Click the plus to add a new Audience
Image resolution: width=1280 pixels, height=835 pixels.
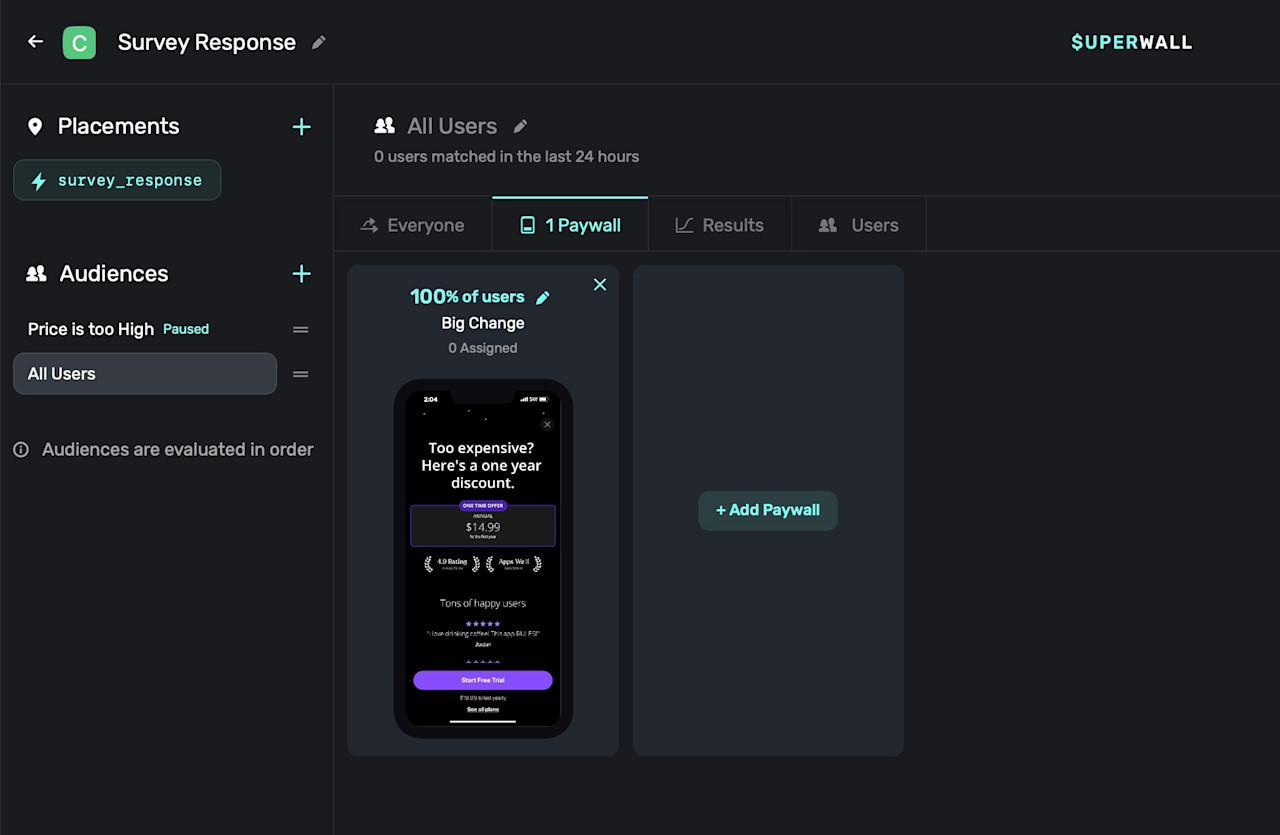pos(301,273)
